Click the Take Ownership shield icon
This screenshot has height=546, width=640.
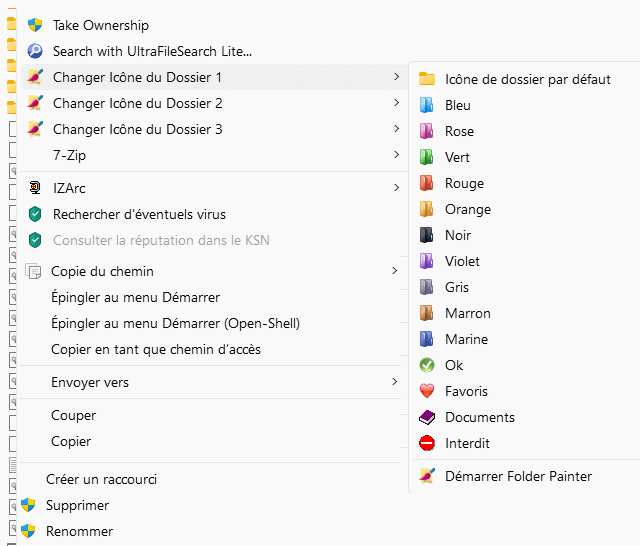35,25
